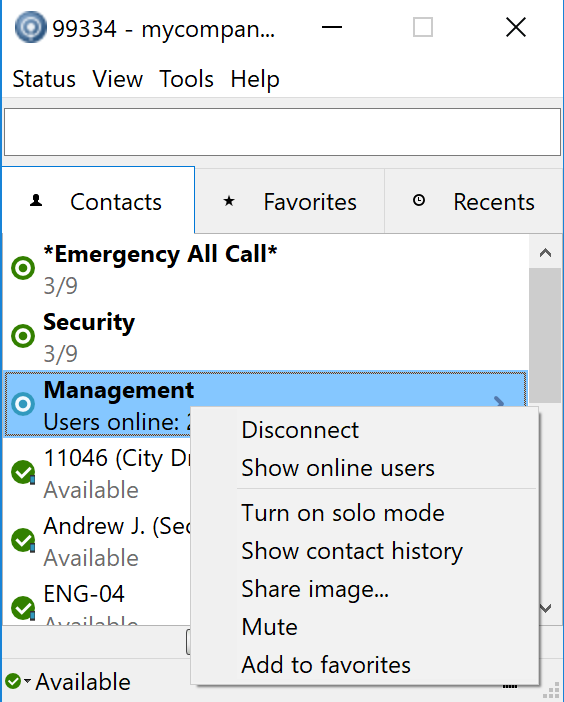Click the star icon on Favorites tab
Screen dimensions: 564x702
pos(229,201)
